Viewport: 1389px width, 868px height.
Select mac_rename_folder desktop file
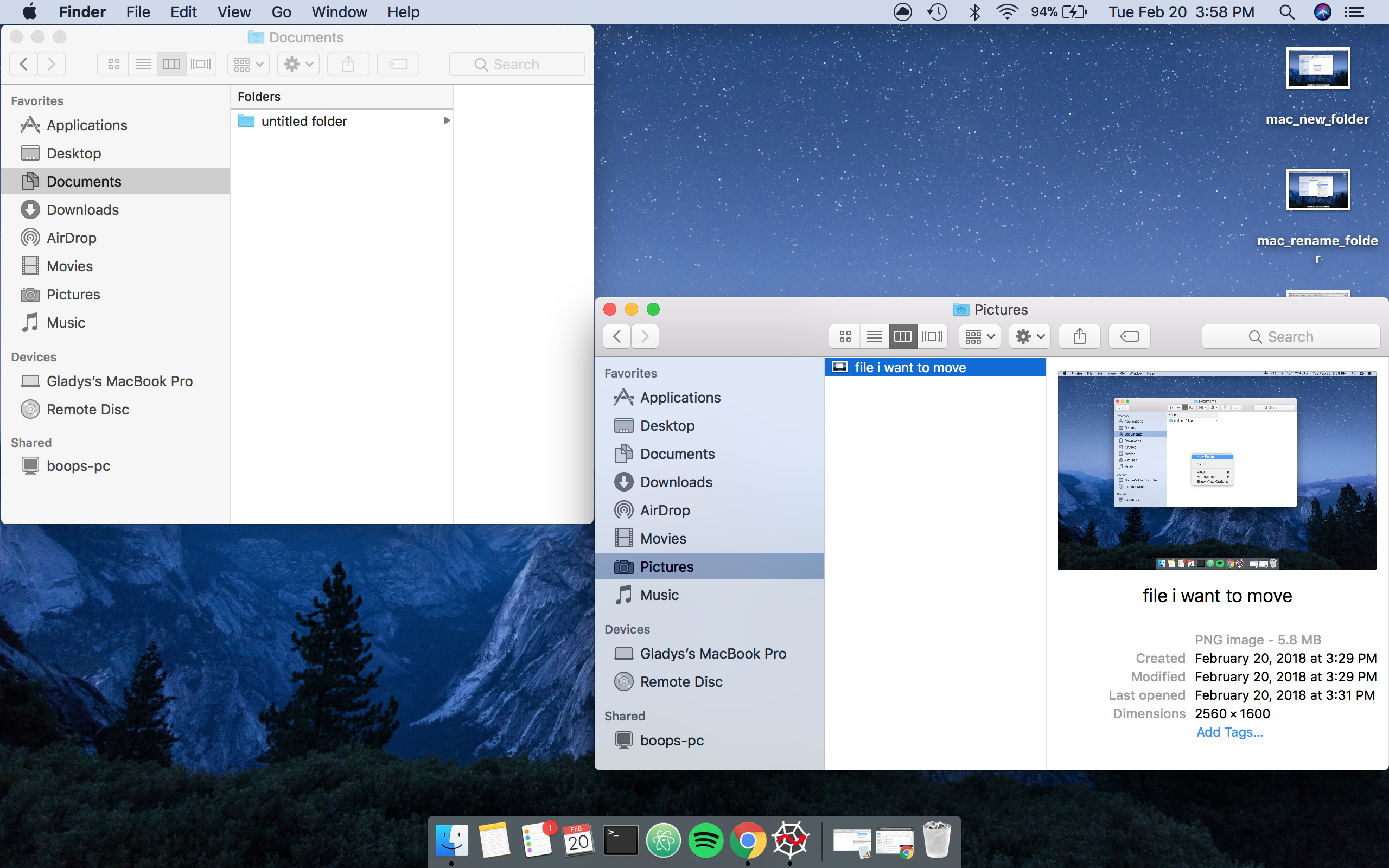[1318, 217]
